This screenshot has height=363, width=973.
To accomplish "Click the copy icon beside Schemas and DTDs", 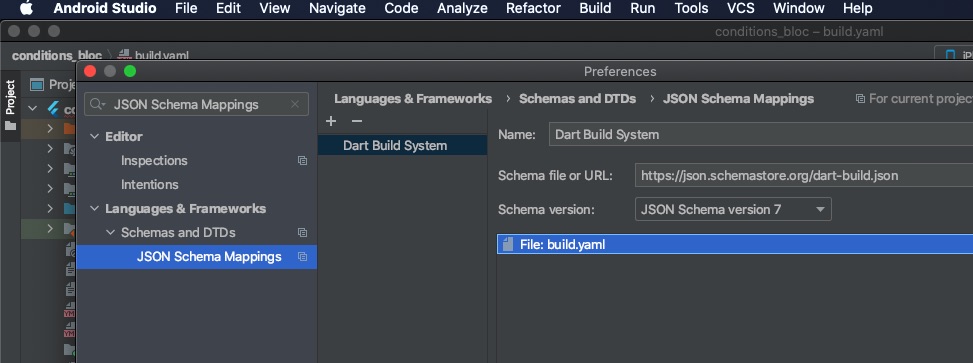I will pos(302,233).
